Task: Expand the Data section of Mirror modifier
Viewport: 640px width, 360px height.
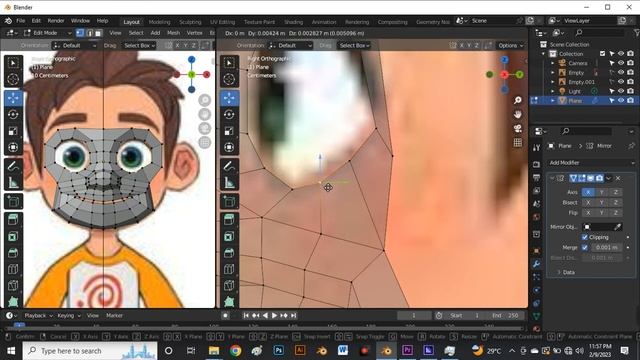Action: [568, 272]
